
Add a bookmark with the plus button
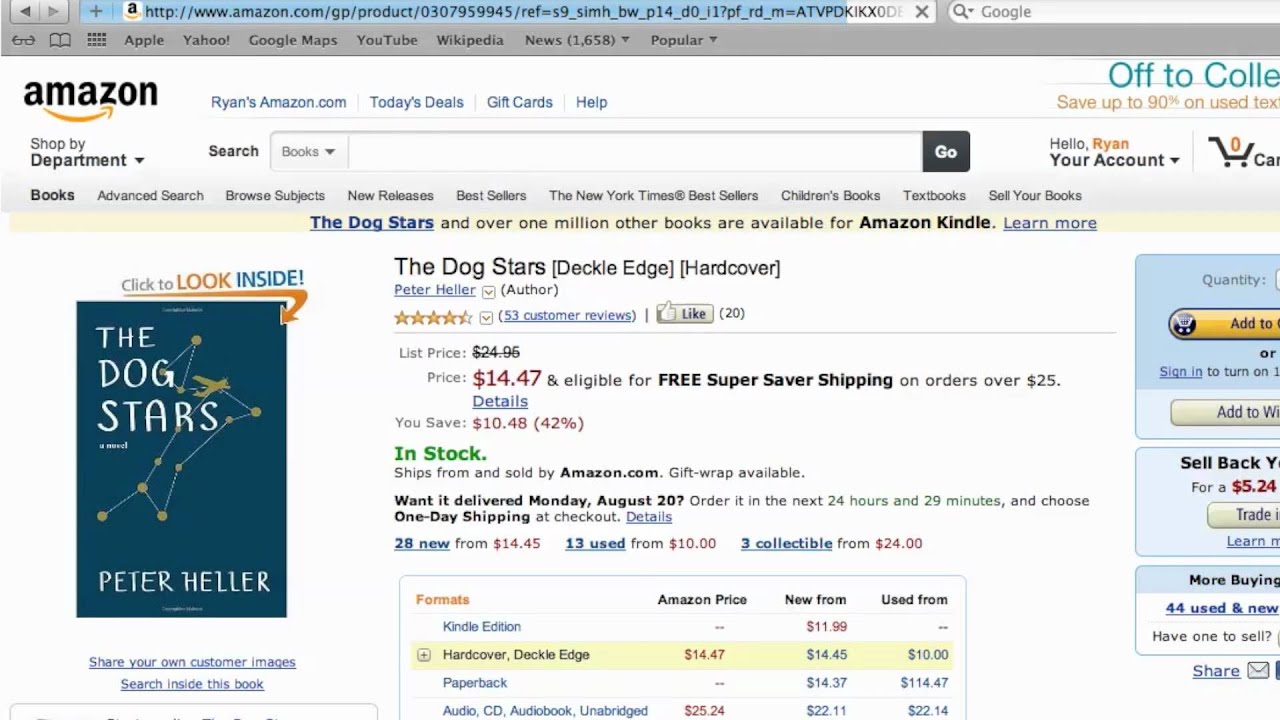pyautogui.click(x=95, y=12)
